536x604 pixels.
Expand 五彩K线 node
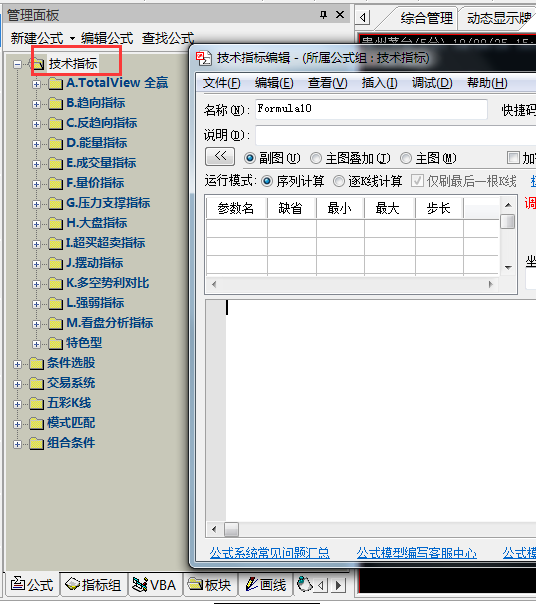tap(17, 404)
